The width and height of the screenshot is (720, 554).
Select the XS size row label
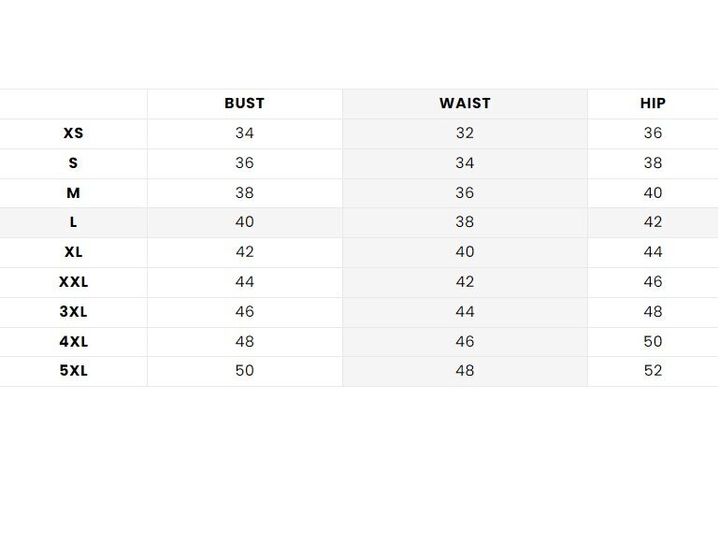tap(73, 133)
